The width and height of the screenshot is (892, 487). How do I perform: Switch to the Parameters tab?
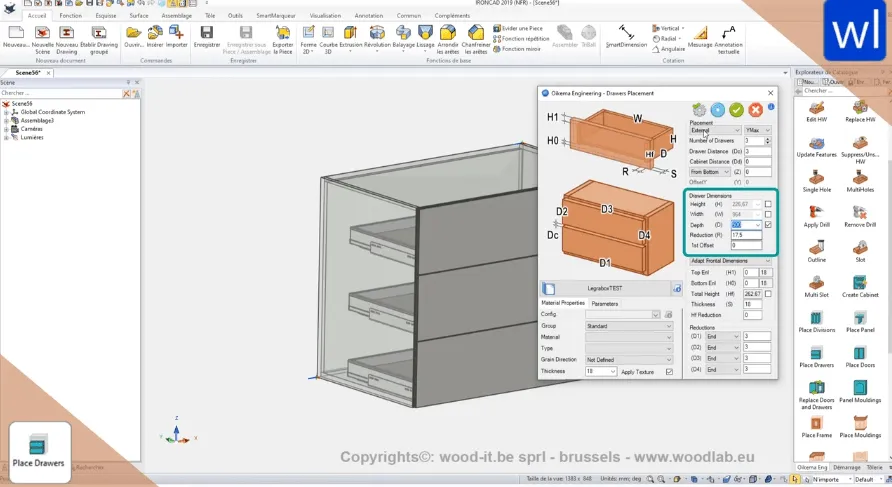tap(604, 303)
